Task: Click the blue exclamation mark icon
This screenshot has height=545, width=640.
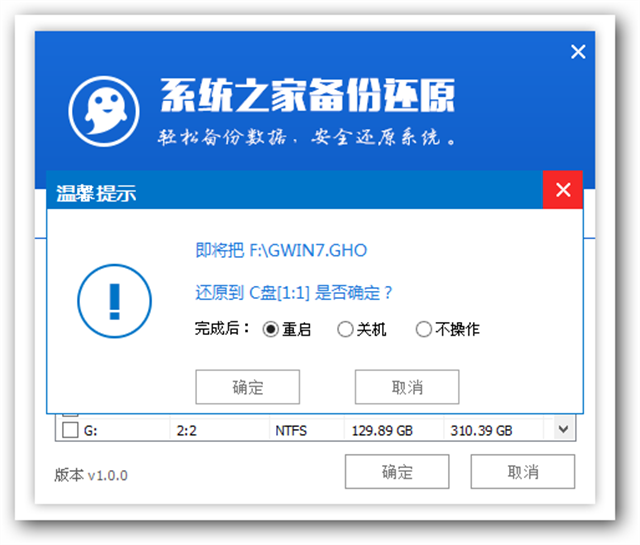Action: [x=114, y=299]
